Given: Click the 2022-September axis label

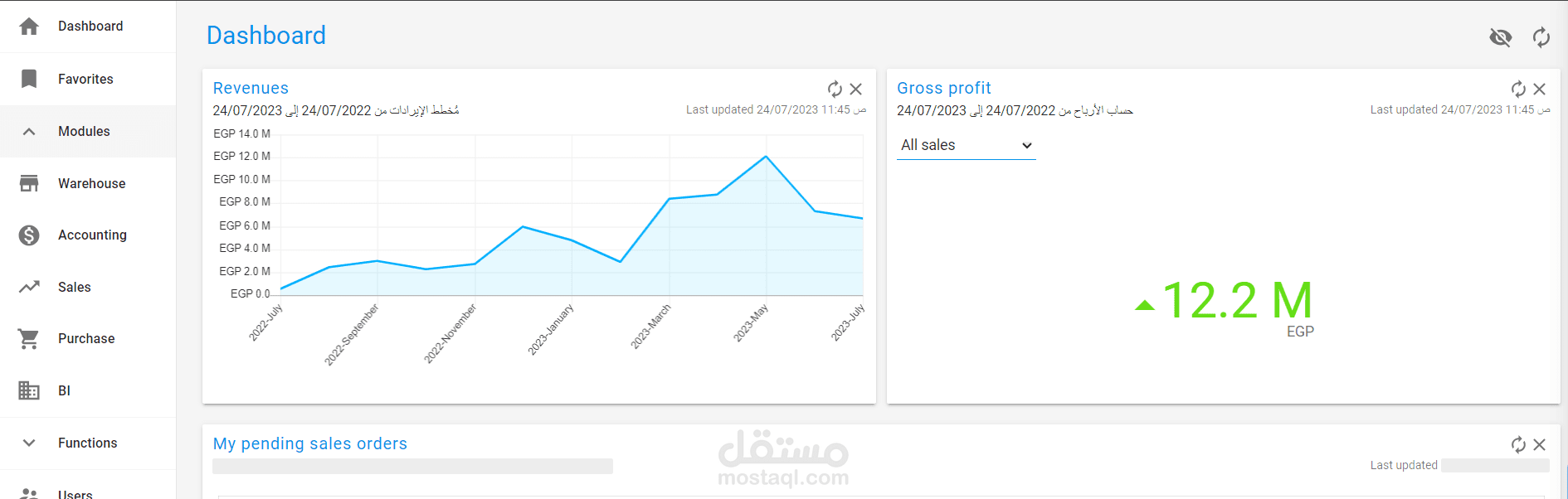Looking at the screenshot, I should click(x=352, y=334).
